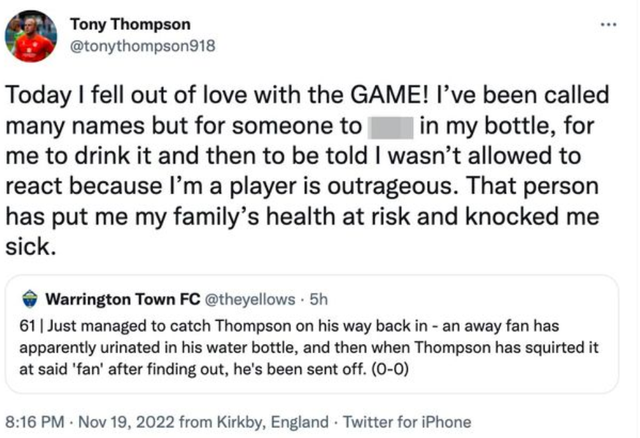This screenshot has width=640, height=438.
Task: Click the Warrington Town FC crest icon
Action: [30, 298]
